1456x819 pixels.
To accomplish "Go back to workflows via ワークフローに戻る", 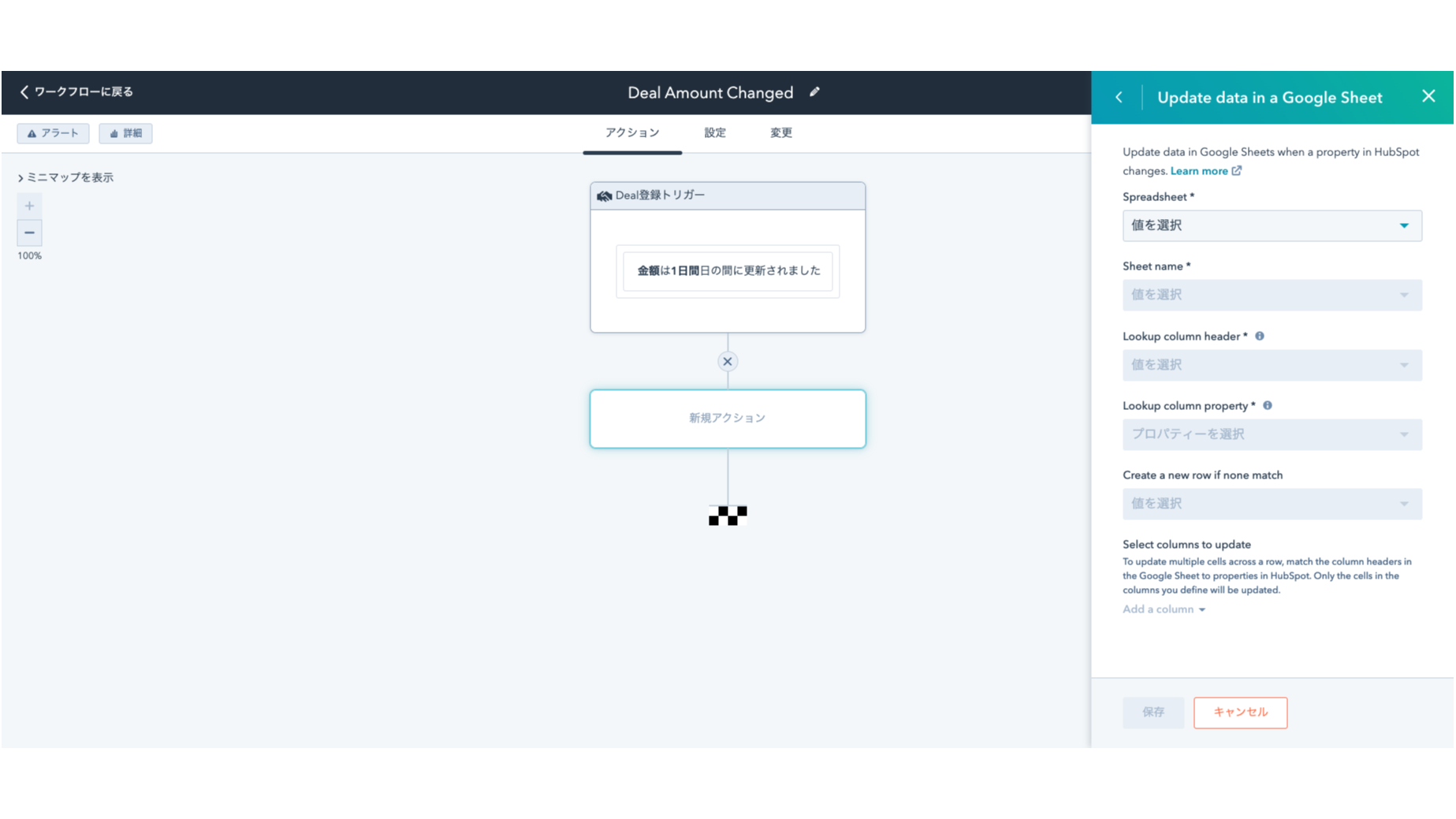I will (x=76, y=92).
